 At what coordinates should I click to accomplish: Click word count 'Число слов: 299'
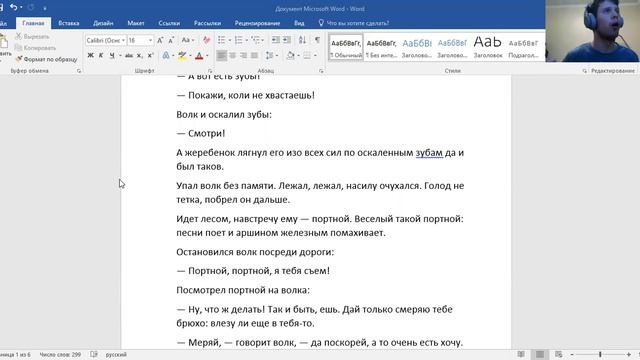pos(60,355)
